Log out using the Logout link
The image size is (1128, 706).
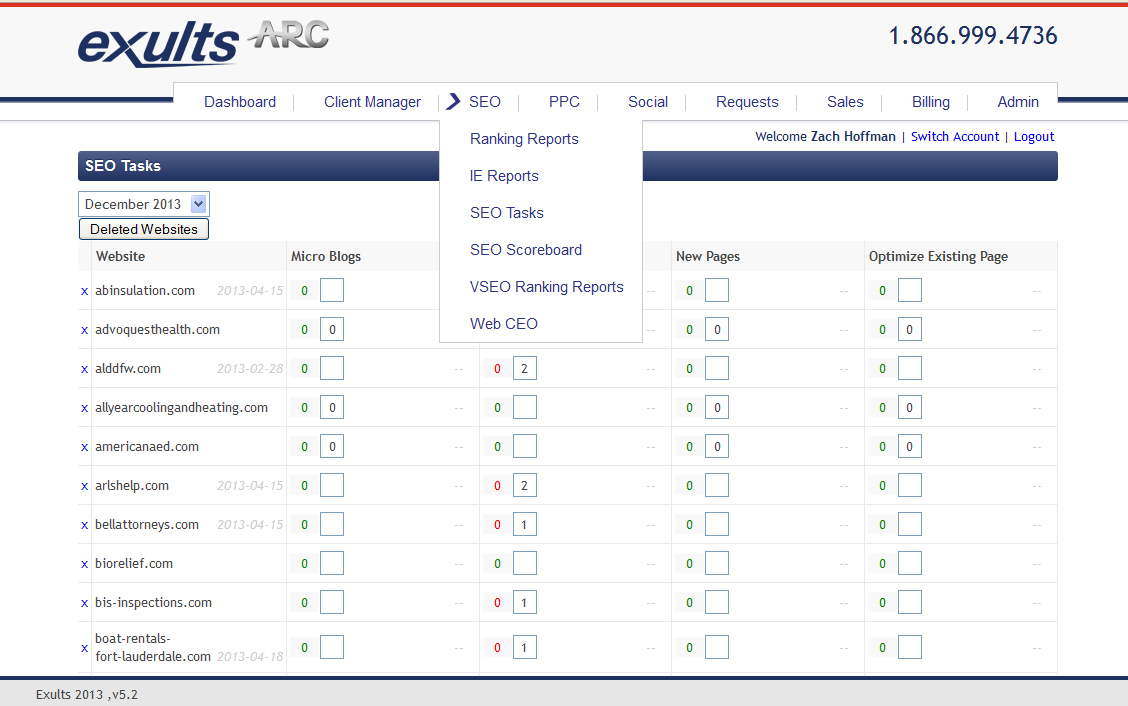pos(1033,137)
